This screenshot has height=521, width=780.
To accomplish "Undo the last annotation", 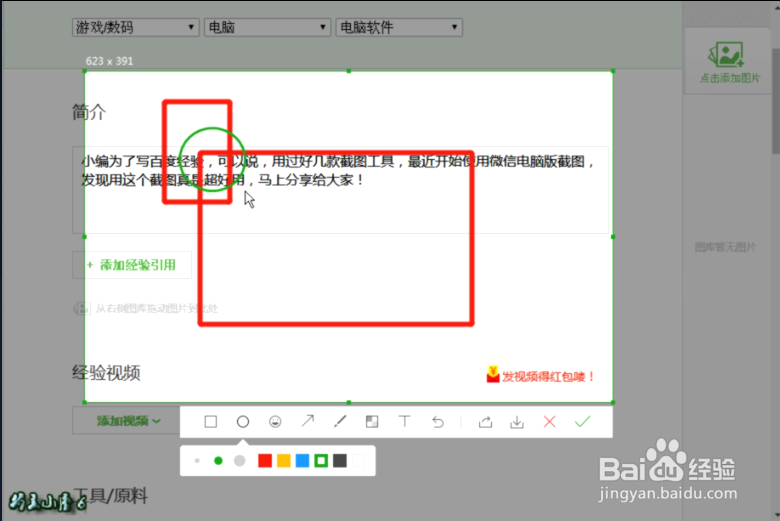I will (x=438, y=422).
